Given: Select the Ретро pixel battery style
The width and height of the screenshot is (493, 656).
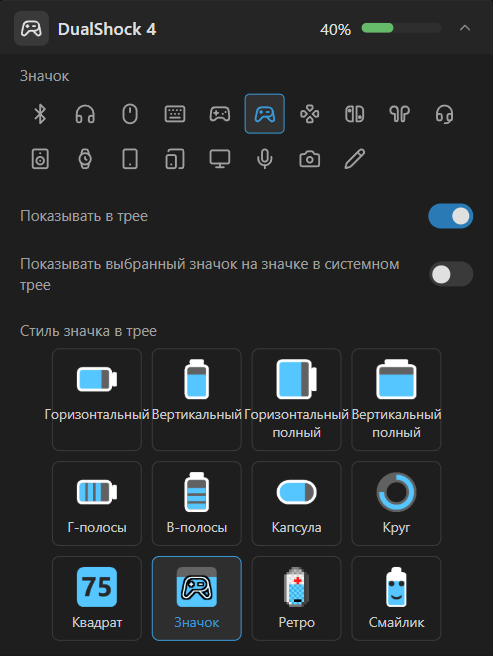Looking at the screenshot, I should [296, 599].
